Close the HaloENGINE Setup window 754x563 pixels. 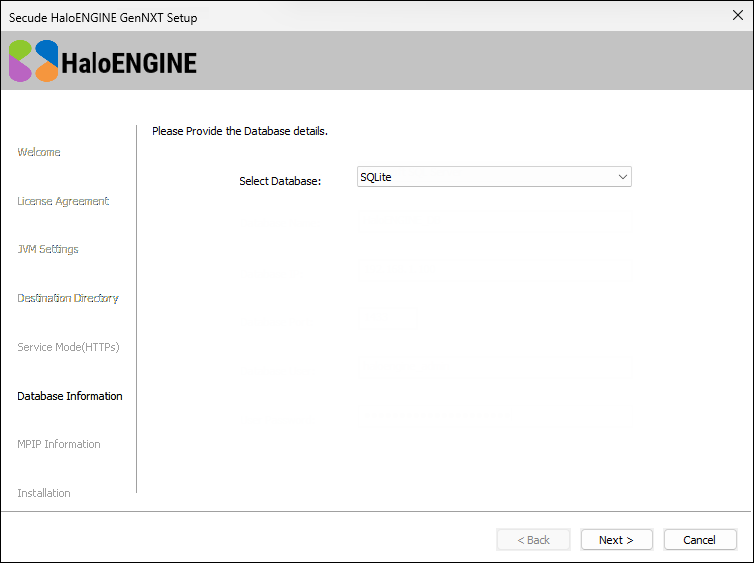738,15
